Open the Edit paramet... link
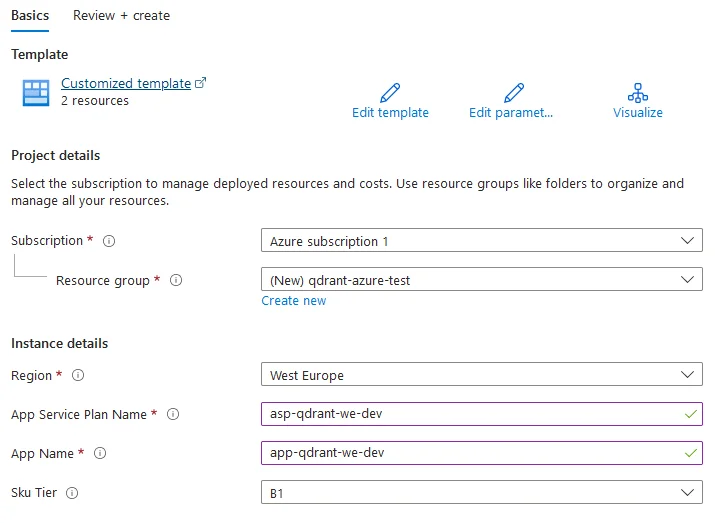 coord(511,113)
